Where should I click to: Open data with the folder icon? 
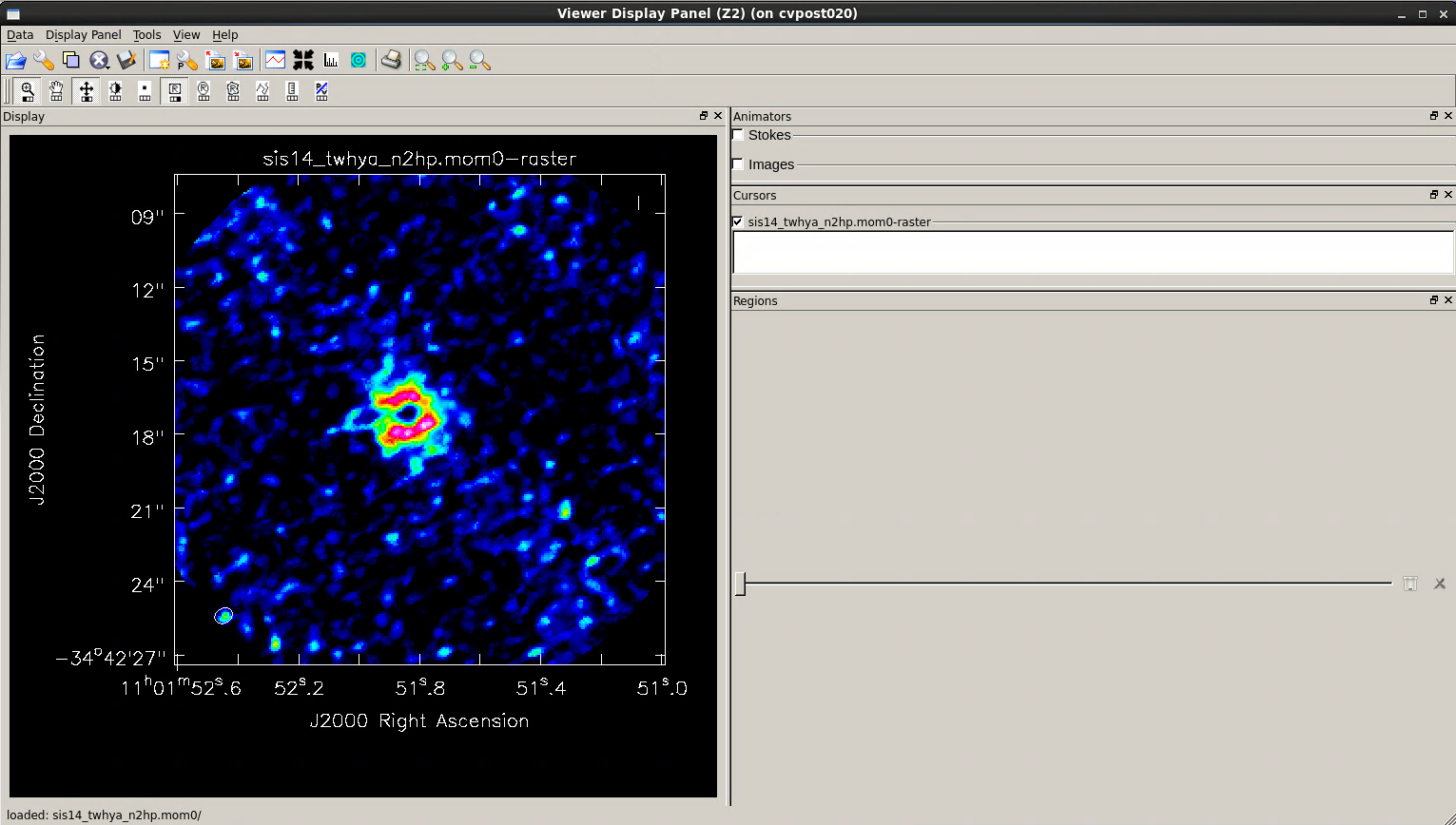[15, 61]
